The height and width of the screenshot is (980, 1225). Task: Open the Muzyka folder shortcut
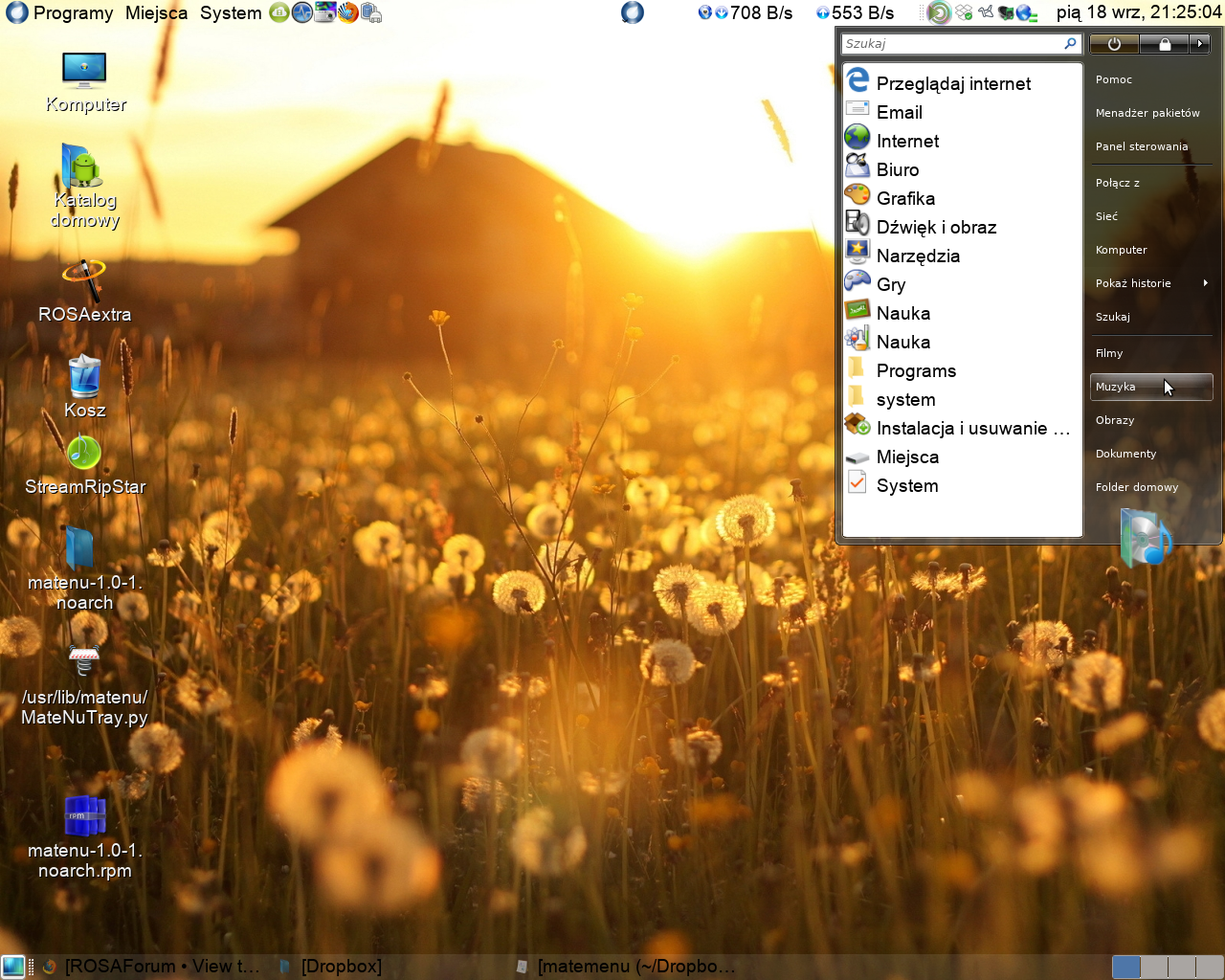[1117, 387]
